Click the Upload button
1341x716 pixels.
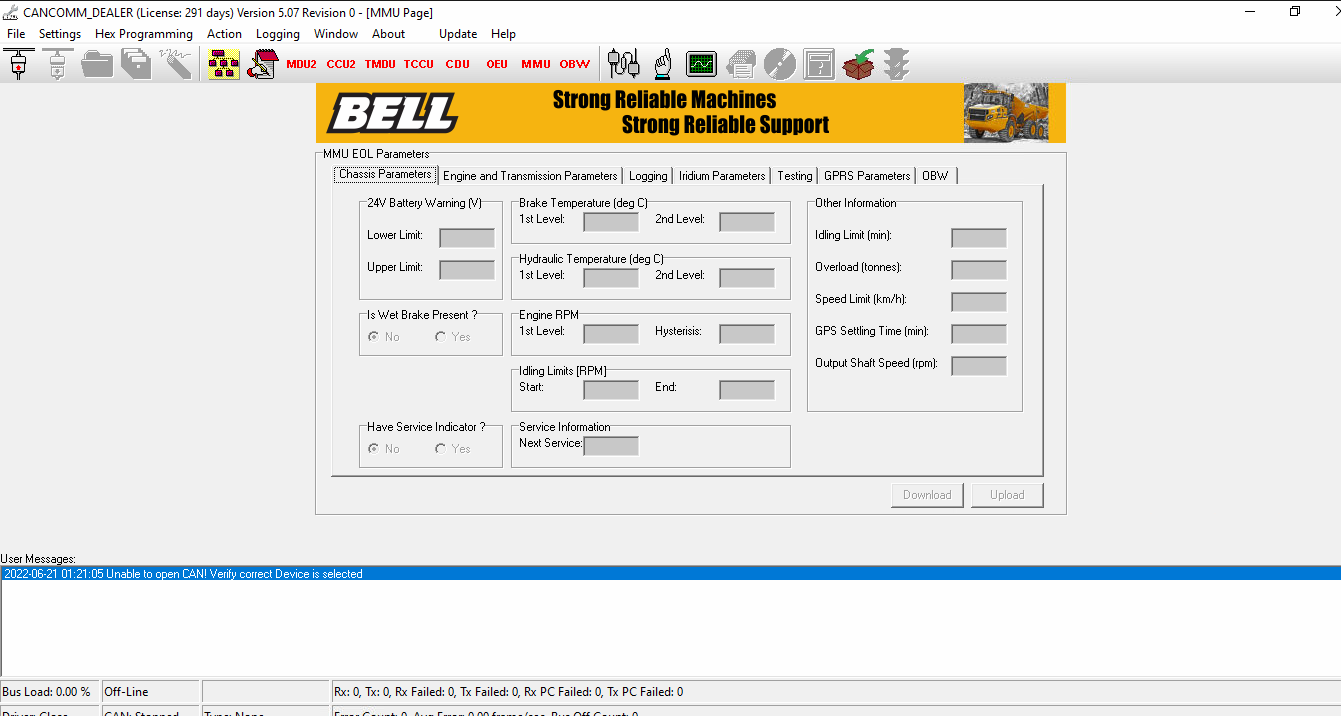1007,494
